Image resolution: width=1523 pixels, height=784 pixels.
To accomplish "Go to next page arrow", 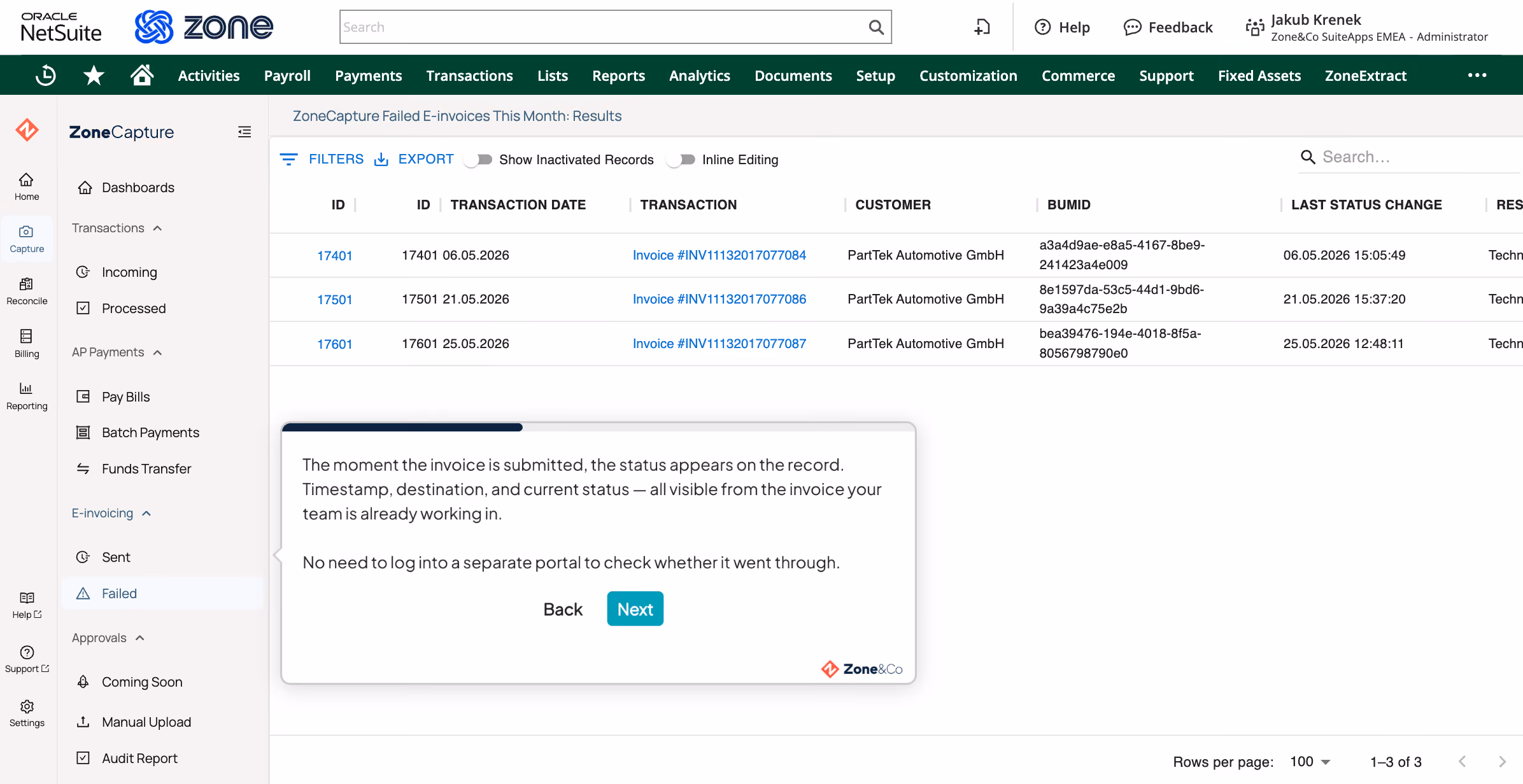I will click(1503, 761).
